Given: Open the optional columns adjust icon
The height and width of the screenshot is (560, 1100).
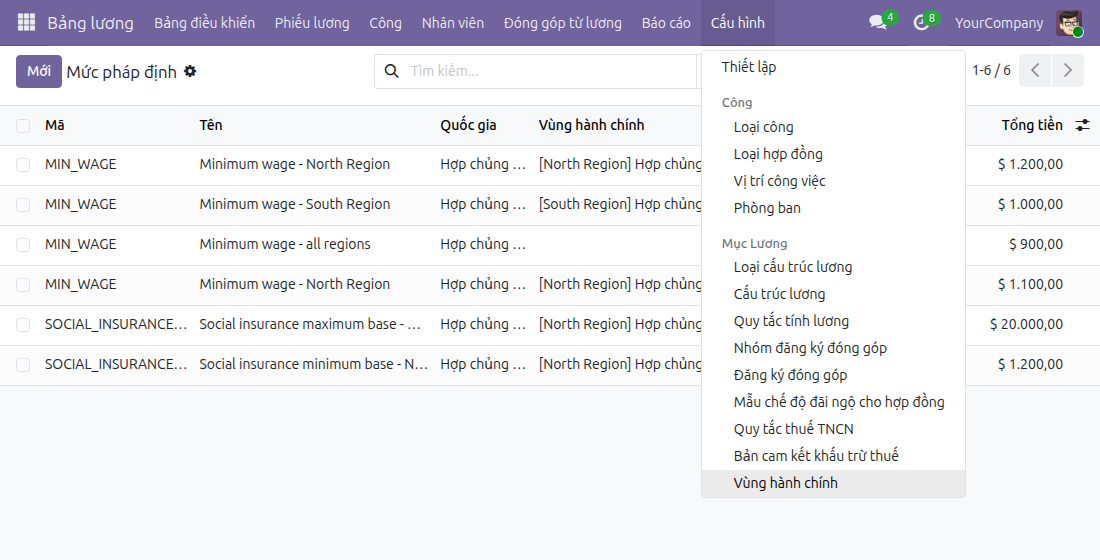Looking at the screenshot, I should pyautogui.click(x=1082, y=125).
